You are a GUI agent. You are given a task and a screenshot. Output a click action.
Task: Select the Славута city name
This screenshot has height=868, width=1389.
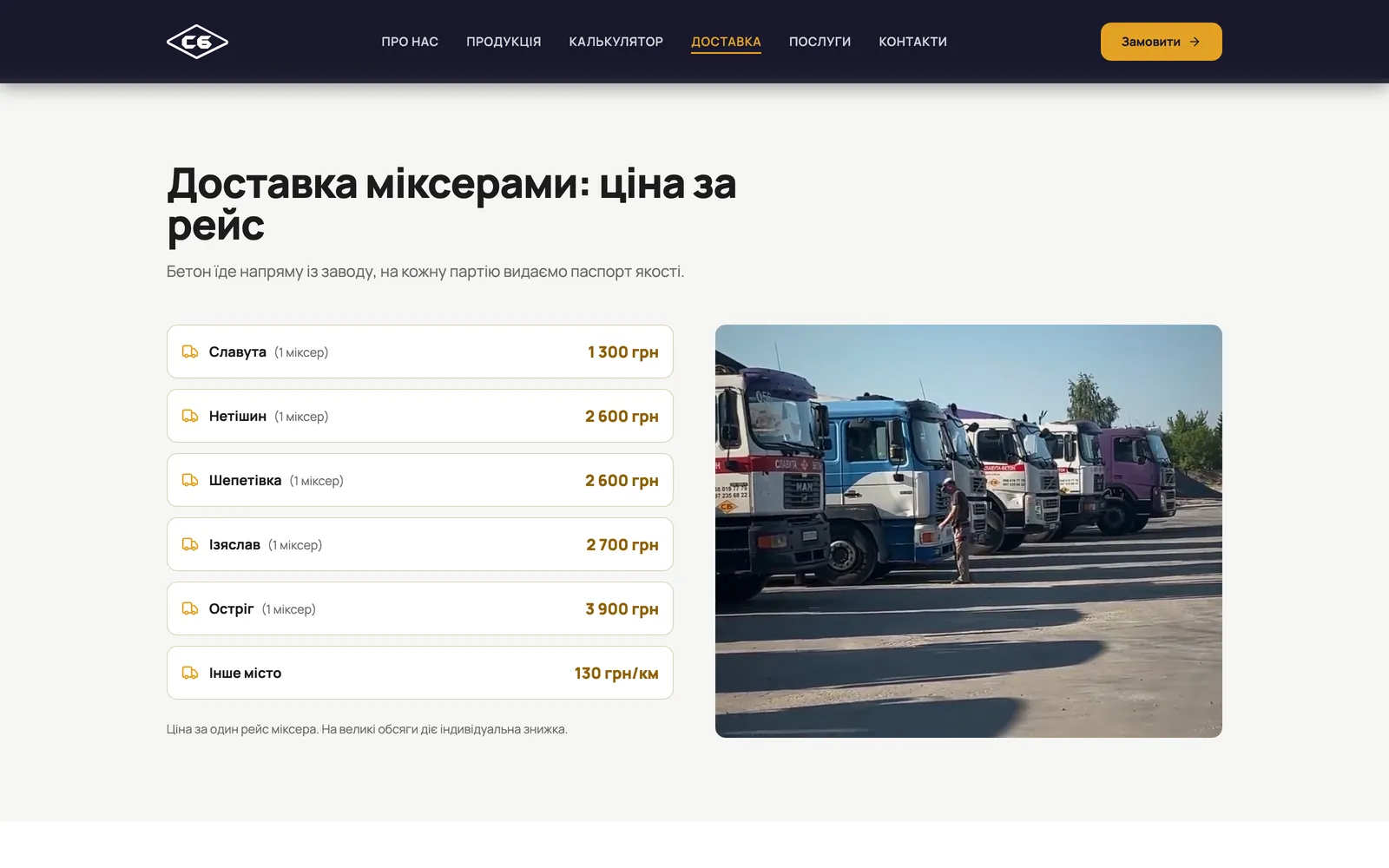(238, 352)
